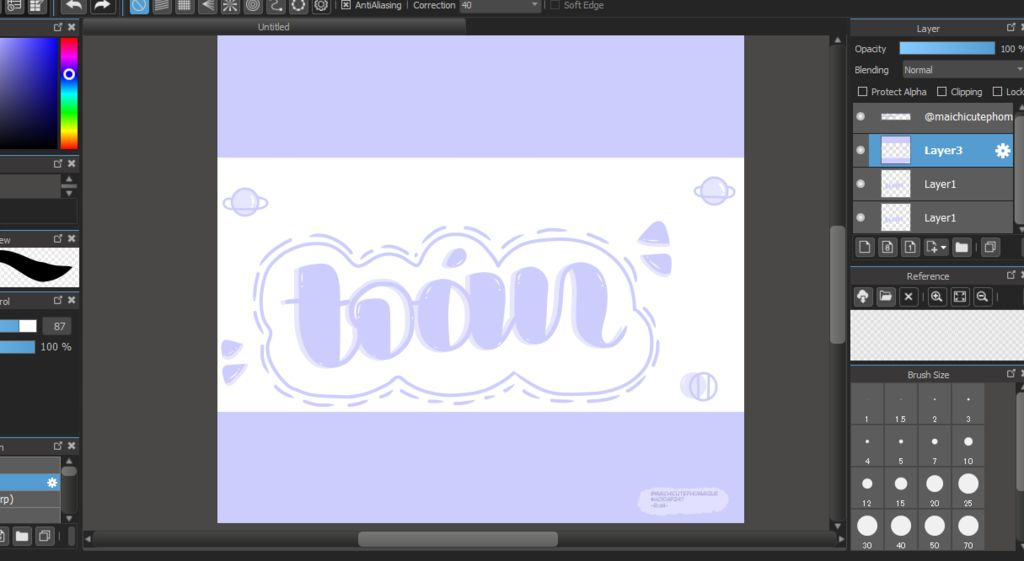This screenshot has width=1024, height=561.
Task: Add a new 8-bit layer
Action: (888, 247)
